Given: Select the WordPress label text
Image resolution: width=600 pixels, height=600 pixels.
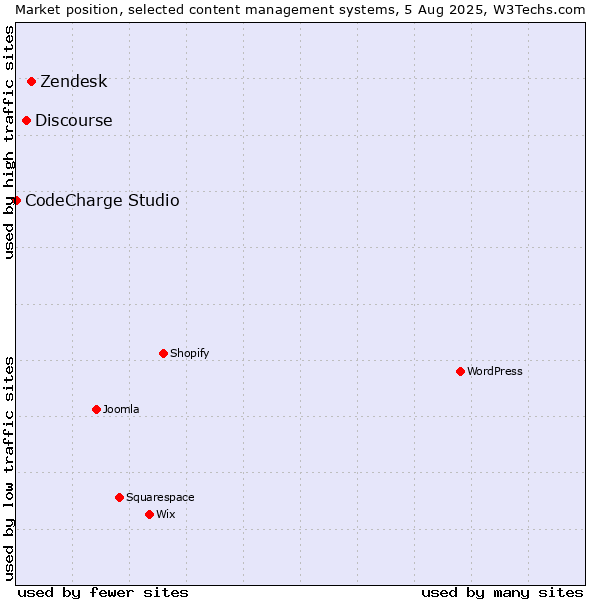Looking at the screenshot, I should pyautogui.click(x=495, y=371).
